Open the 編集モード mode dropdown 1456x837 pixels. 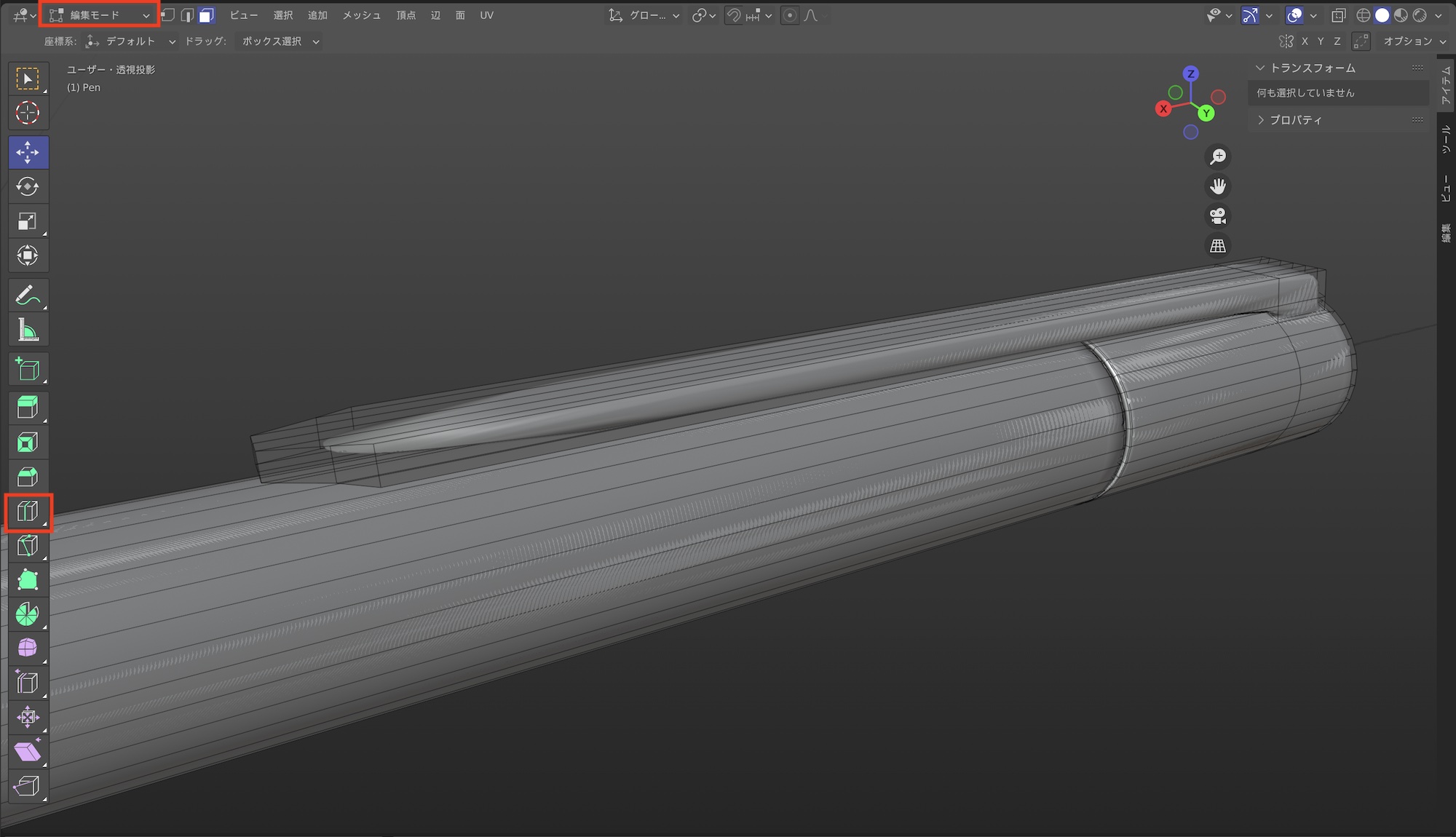coord(99,15)
